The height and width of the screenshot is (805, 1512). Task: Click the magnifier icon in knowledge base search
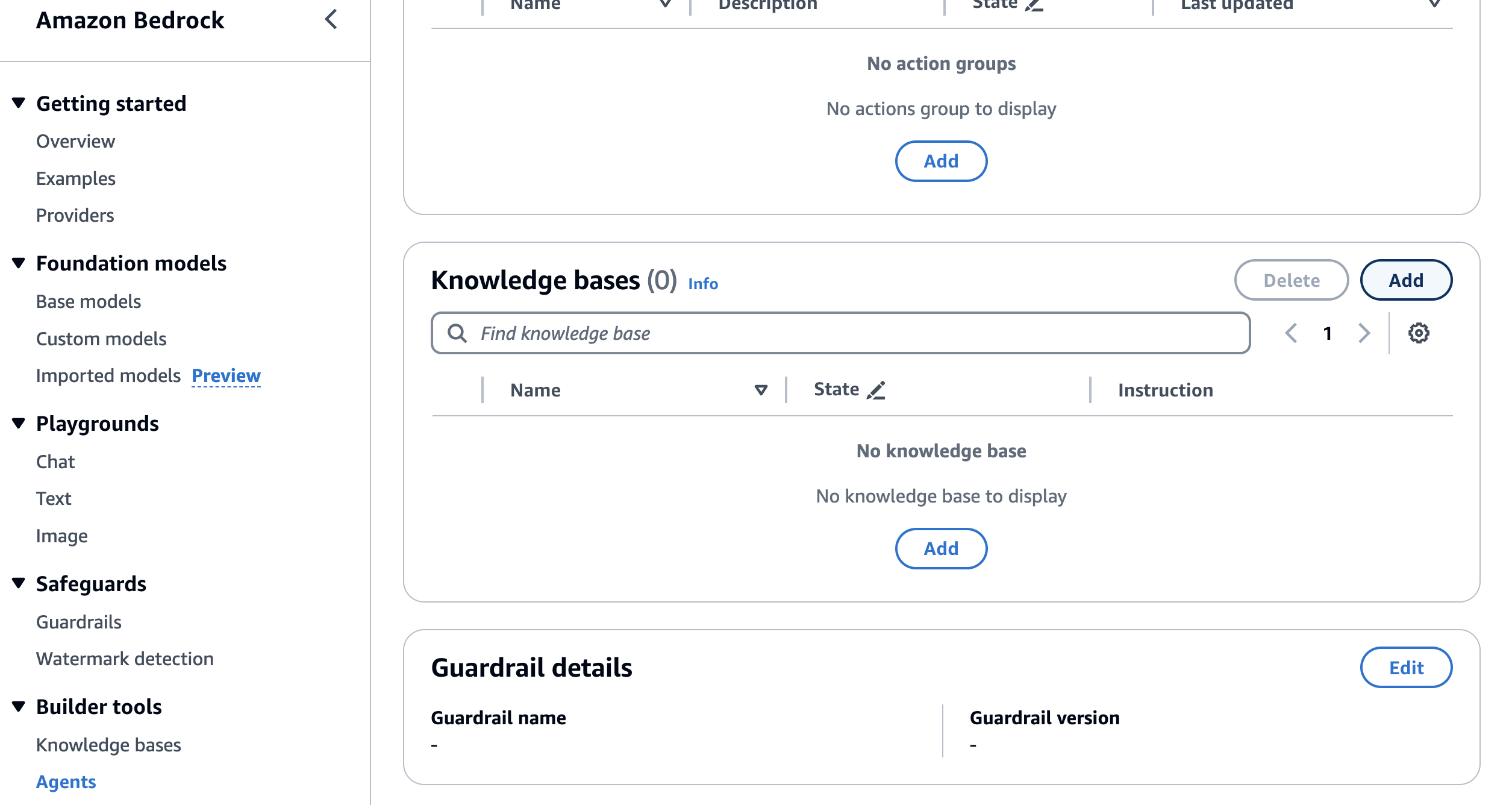[458, 333]
